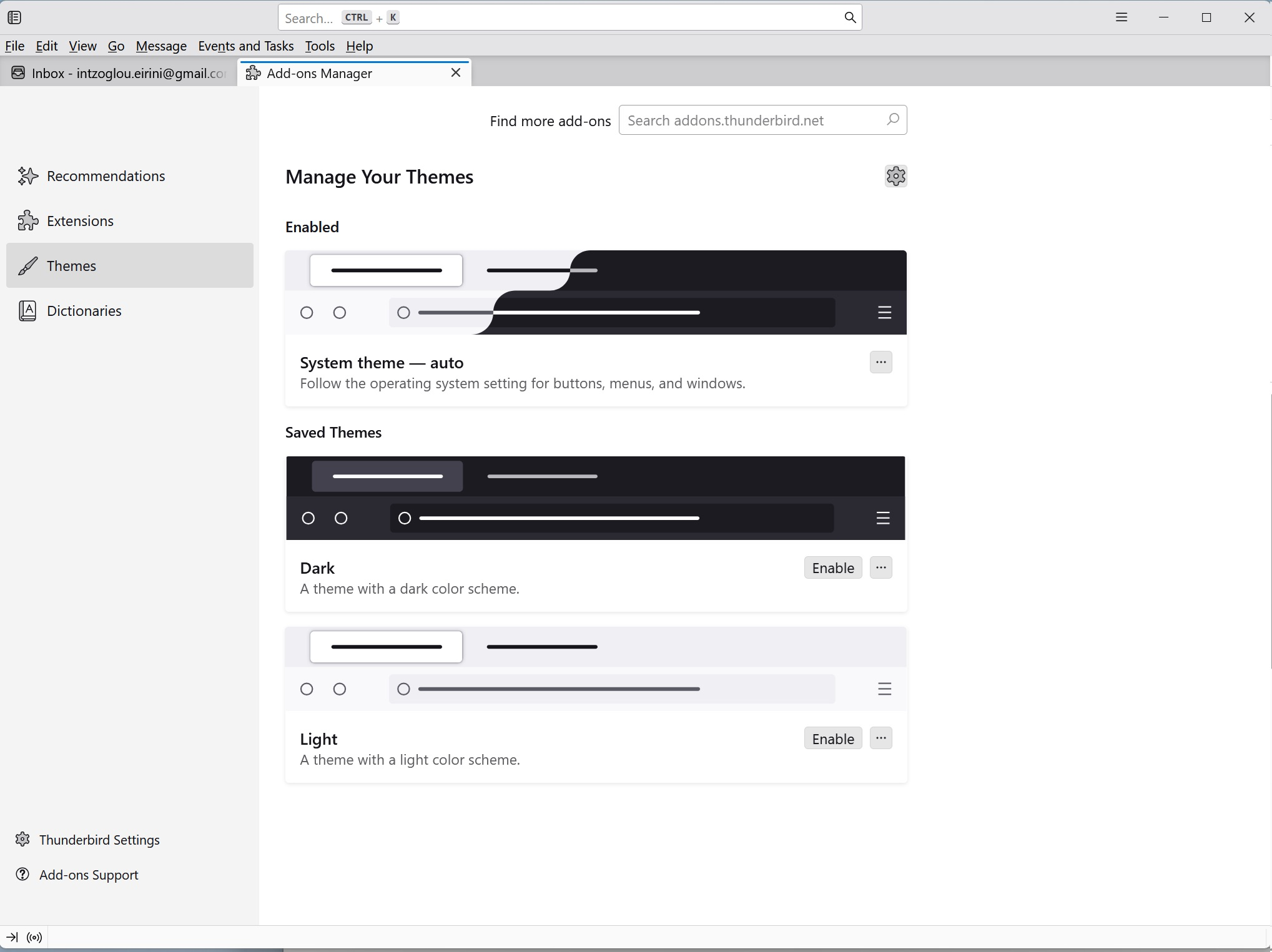Click the System theme — auto title
Viewport: 1272px width, 952px height.
pyautogui.click(x=382, y=363)
